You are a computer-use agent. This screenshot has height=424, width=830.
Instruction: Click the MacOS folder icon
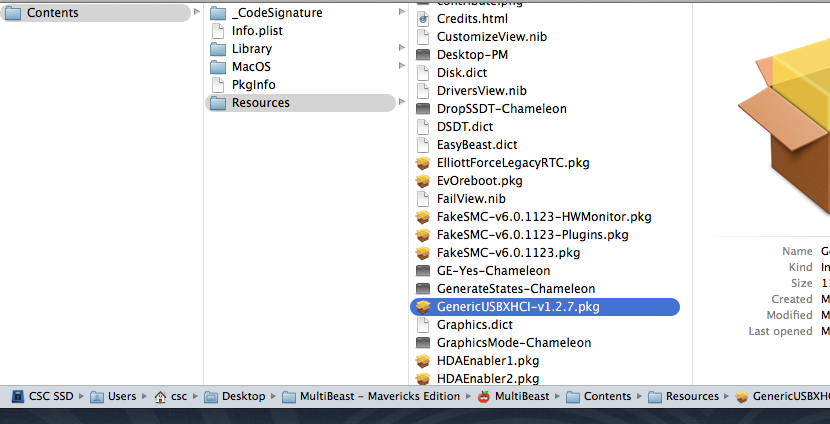218,67
